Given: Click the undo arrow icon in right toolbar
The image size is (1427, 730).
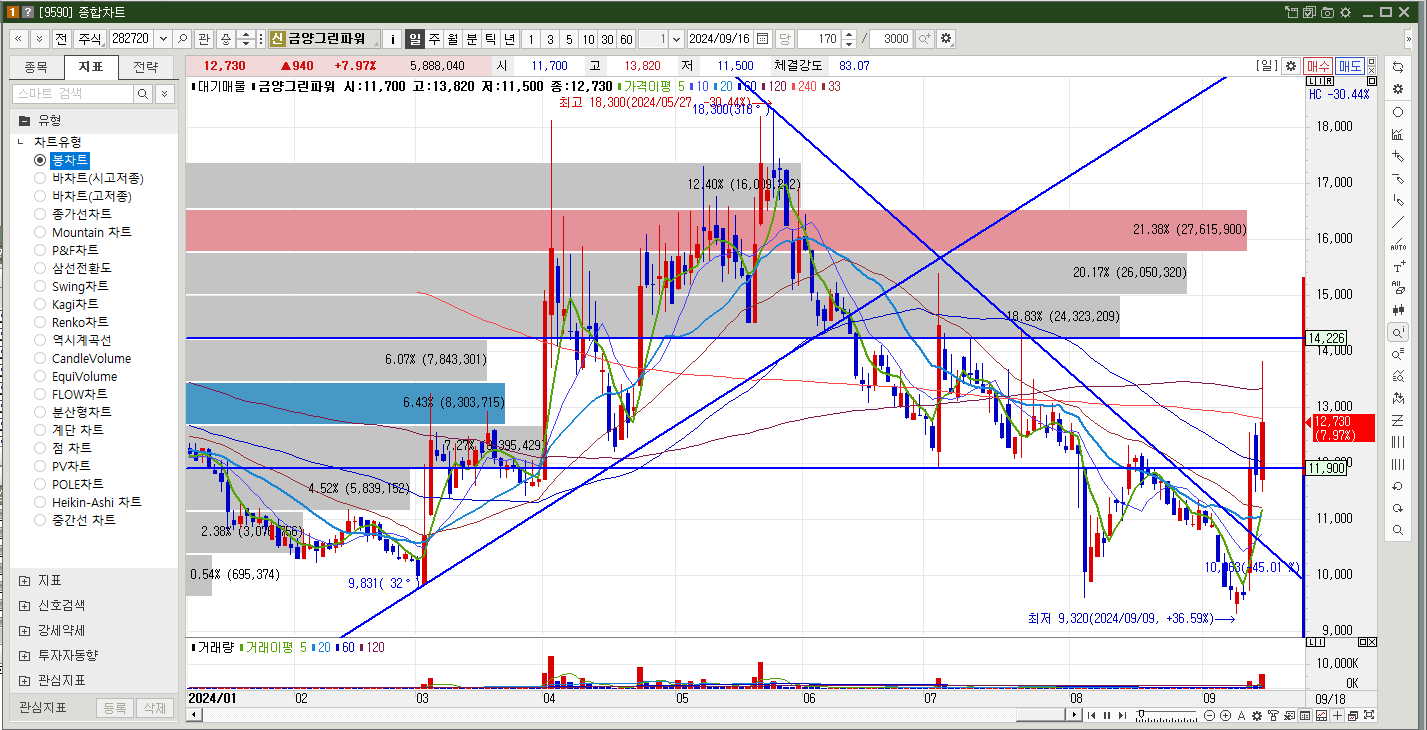Looking at the screenshot, I should click(x=1397, y=486).
